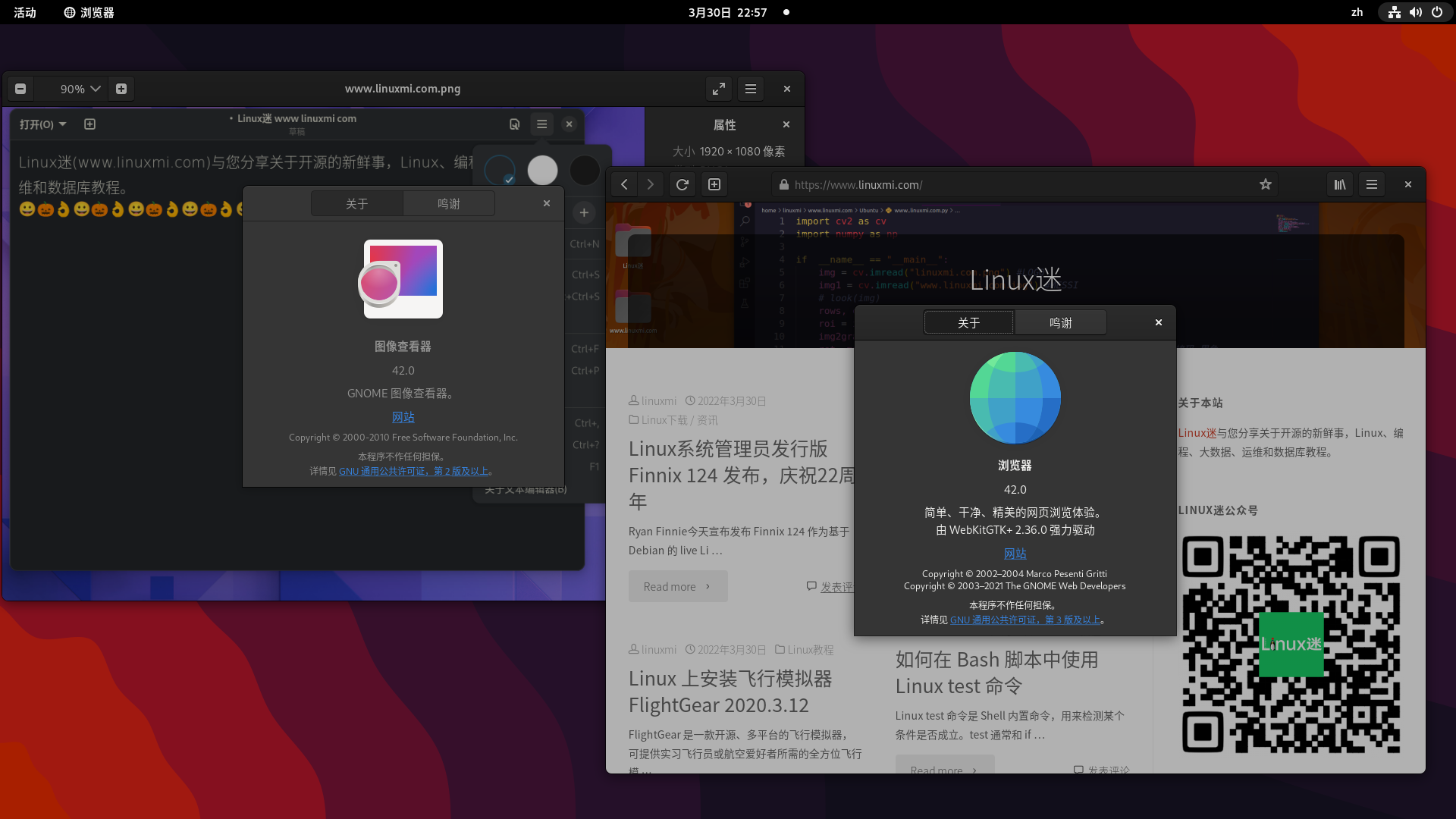Click the Linux下载 category link

[664, 420]
